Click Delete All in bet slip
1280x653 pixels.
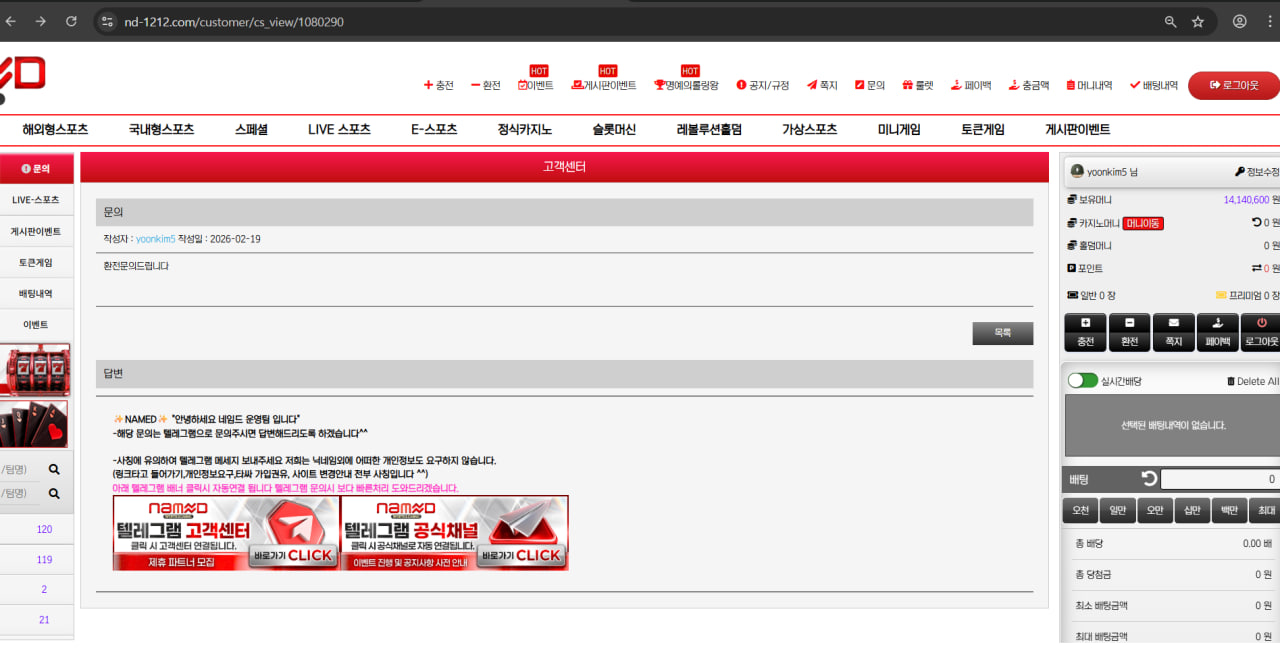pyautogui.click(x=1252, y=381)
